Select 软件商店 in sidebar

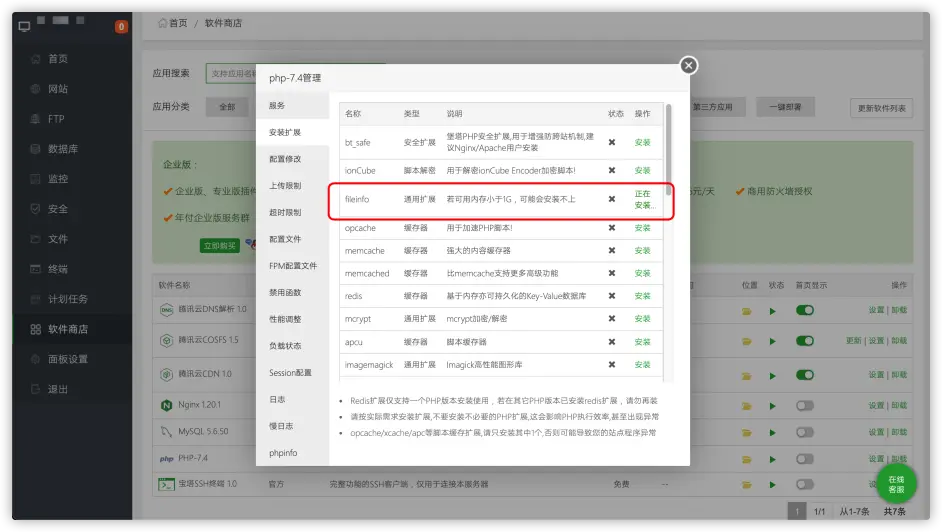click(x=67, y=329)
